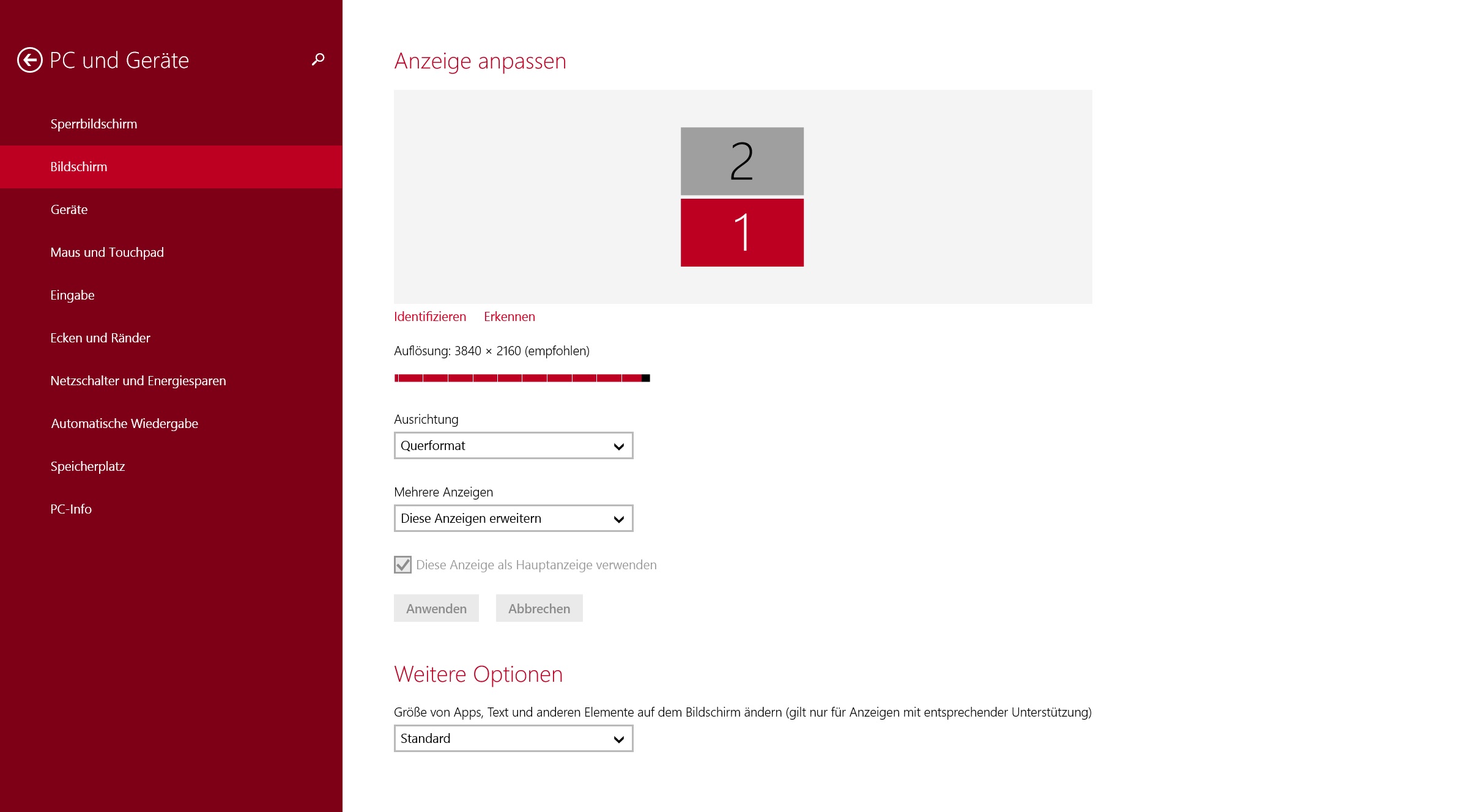Expand the Mehrere Anzeigen dropdown

coord(513,519)
